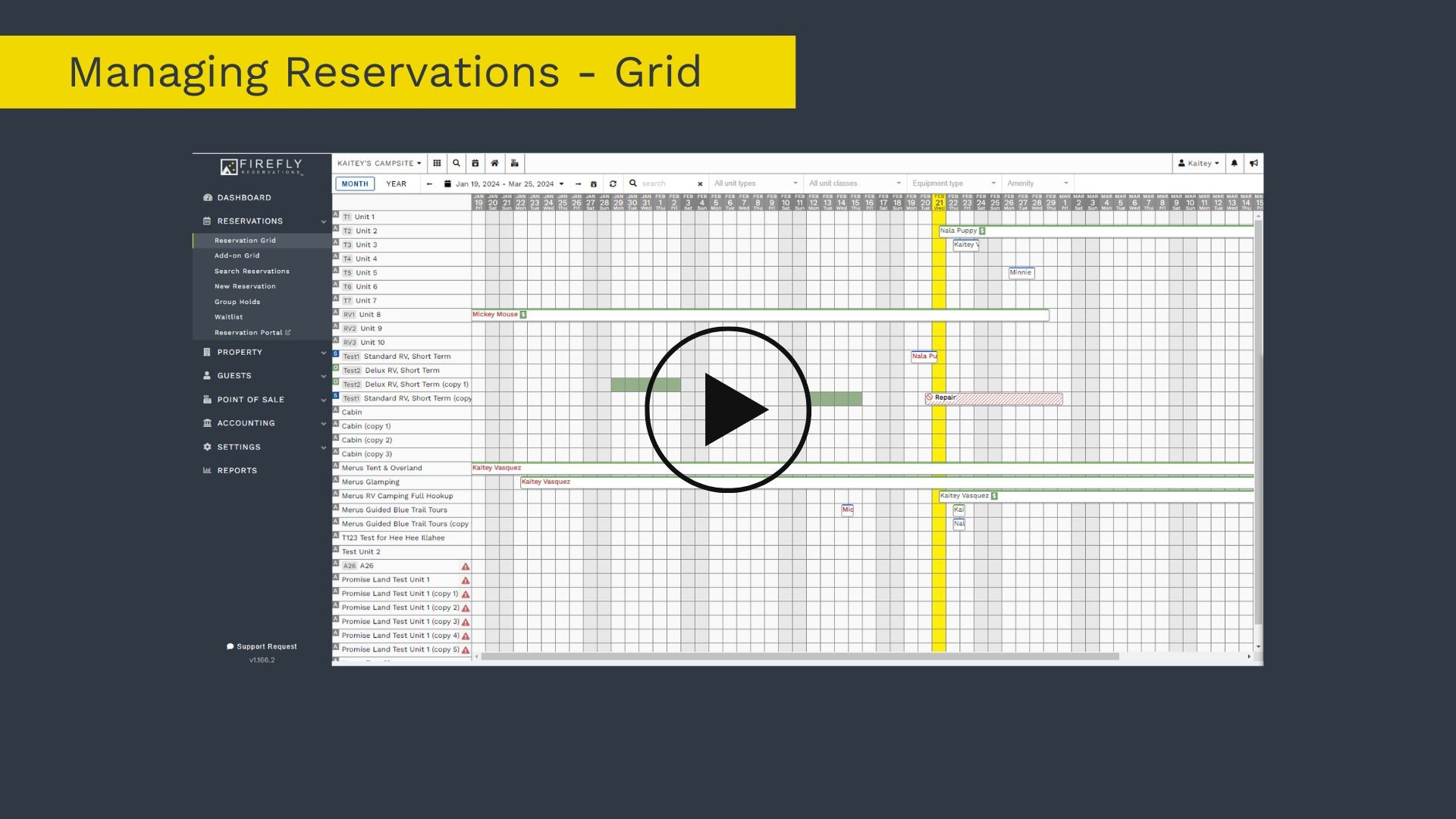Viewport: 1456px width, 819px height.
Task: Expand the Equipment type dropdown
Action: [953, 184]
